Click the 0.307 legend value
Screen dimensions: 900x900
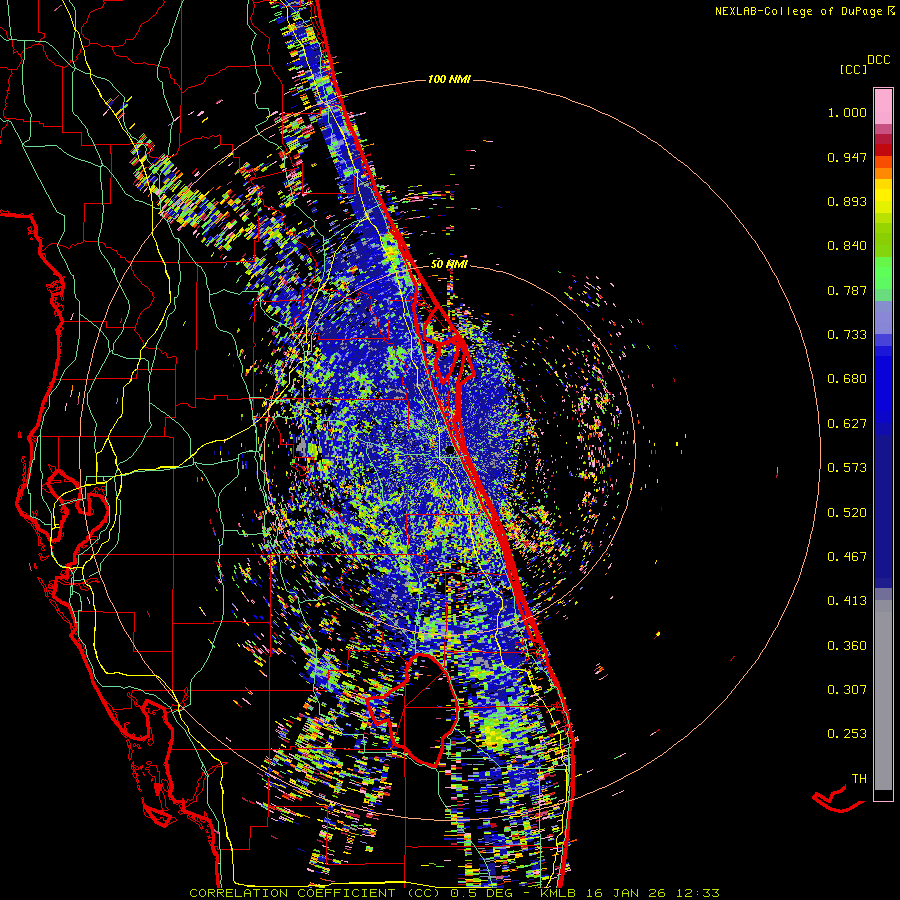coord(847,690)
